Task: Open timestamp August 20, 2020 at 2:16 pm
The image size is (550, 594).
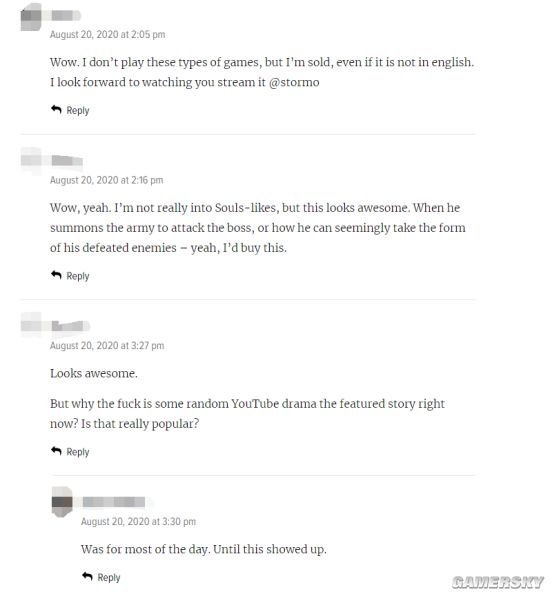Action: tap(106, 180)
